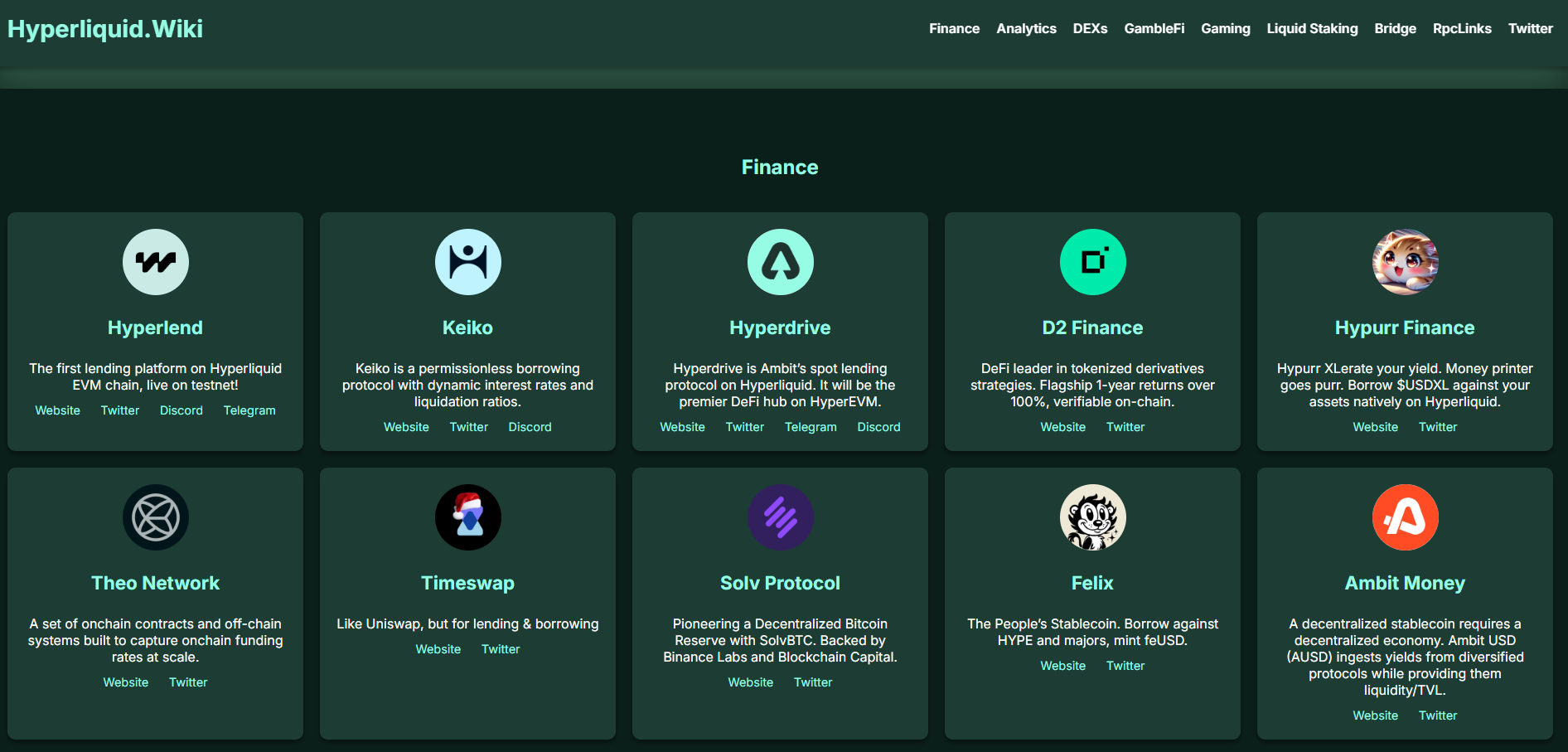Click the Keiko card title

(467, 327)
